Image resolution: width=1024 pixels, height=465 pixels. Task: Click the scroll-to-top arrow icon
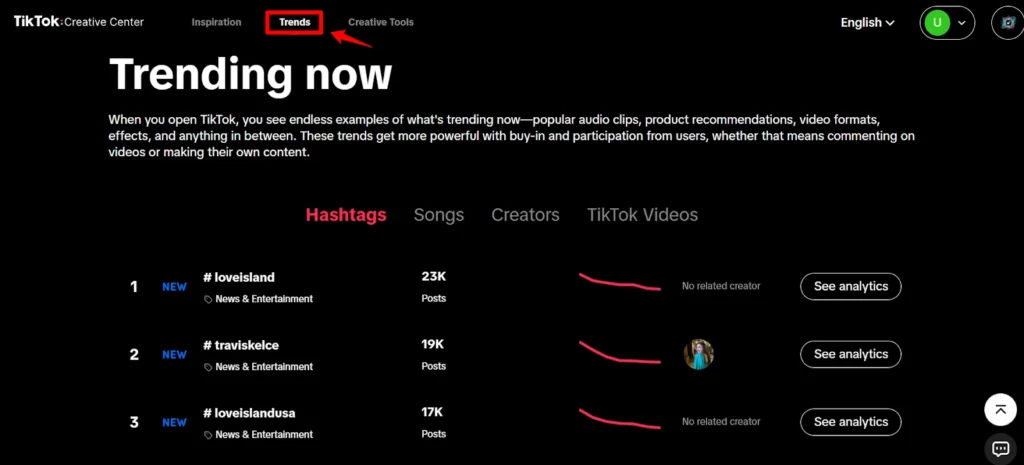click(1000, 408)
